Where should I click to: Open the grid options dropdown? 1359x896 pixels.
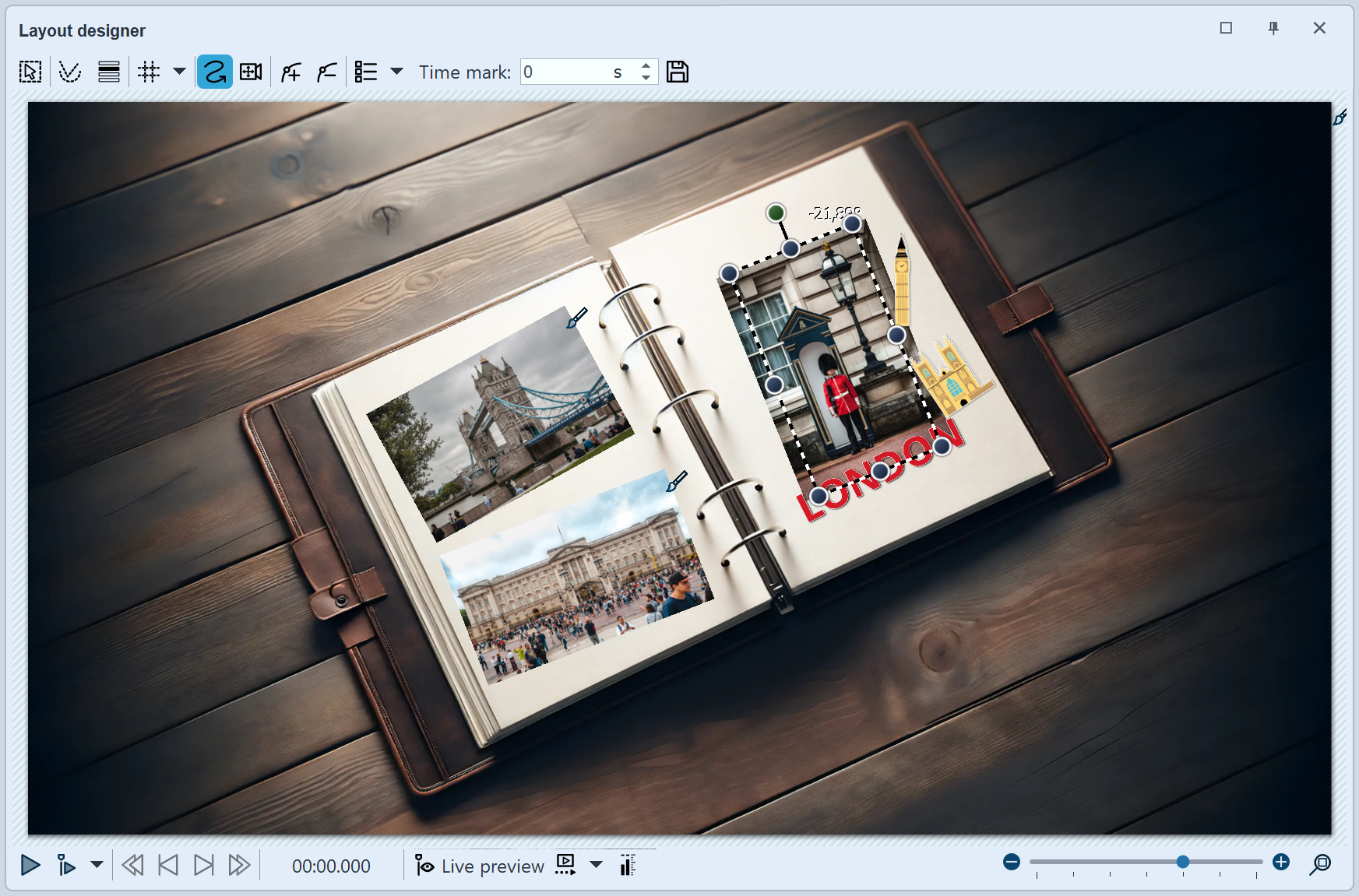178,72
